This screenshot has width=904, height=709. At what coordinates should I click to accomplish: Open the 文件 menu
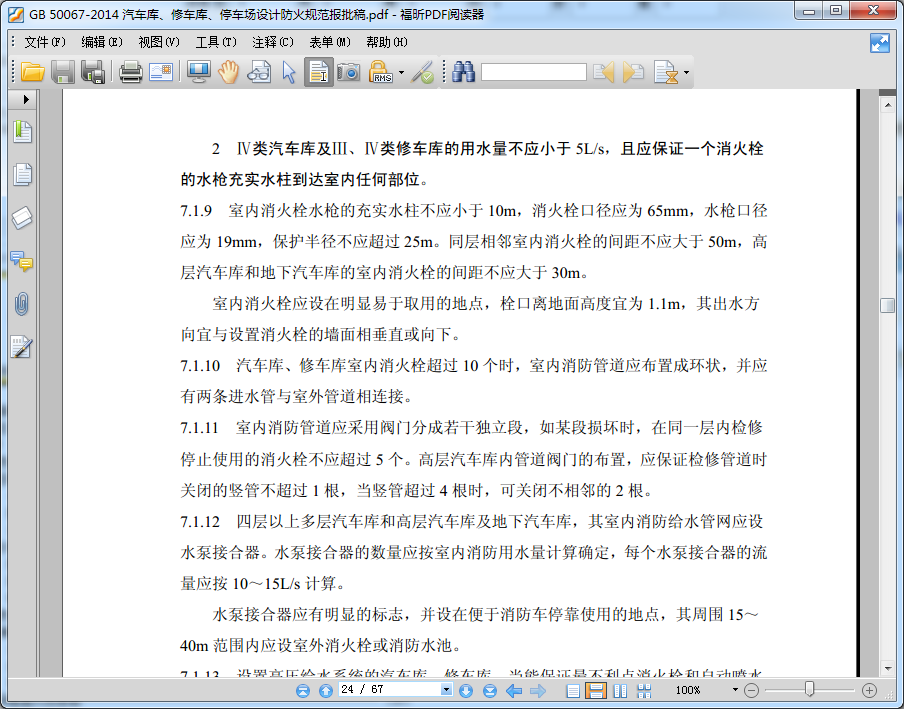coord(44,42)
